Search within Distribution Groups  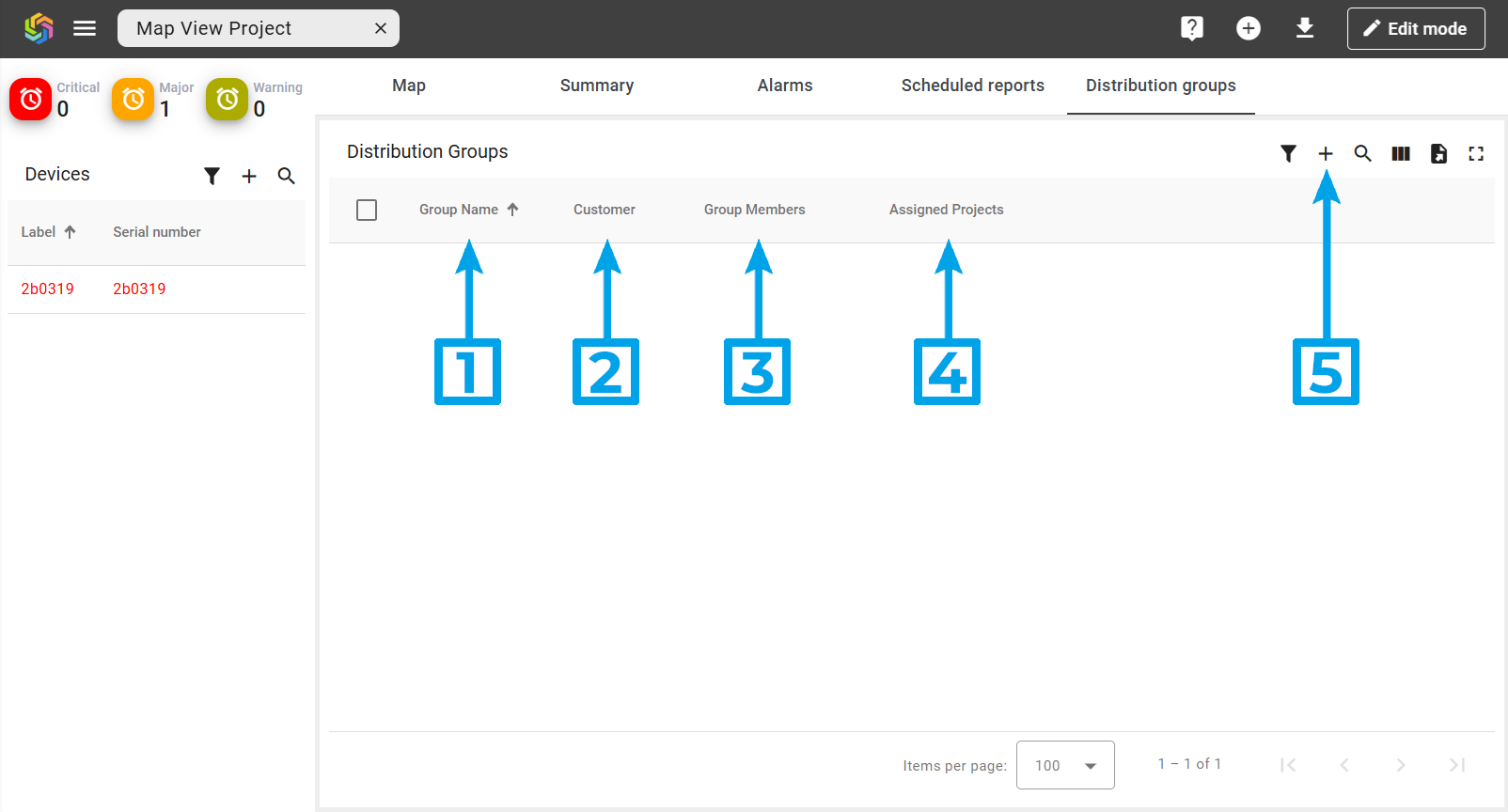1362,153
